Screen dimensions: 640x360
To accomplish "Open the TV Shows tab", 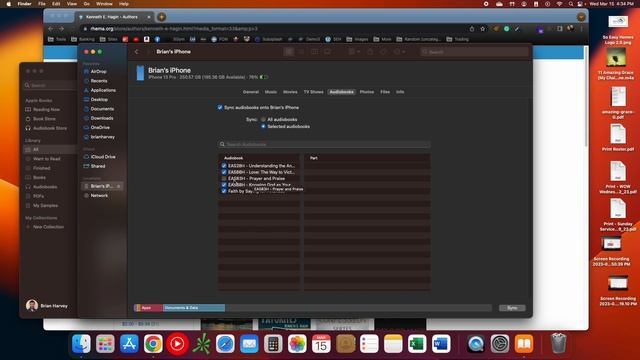I will pos(313,92).
